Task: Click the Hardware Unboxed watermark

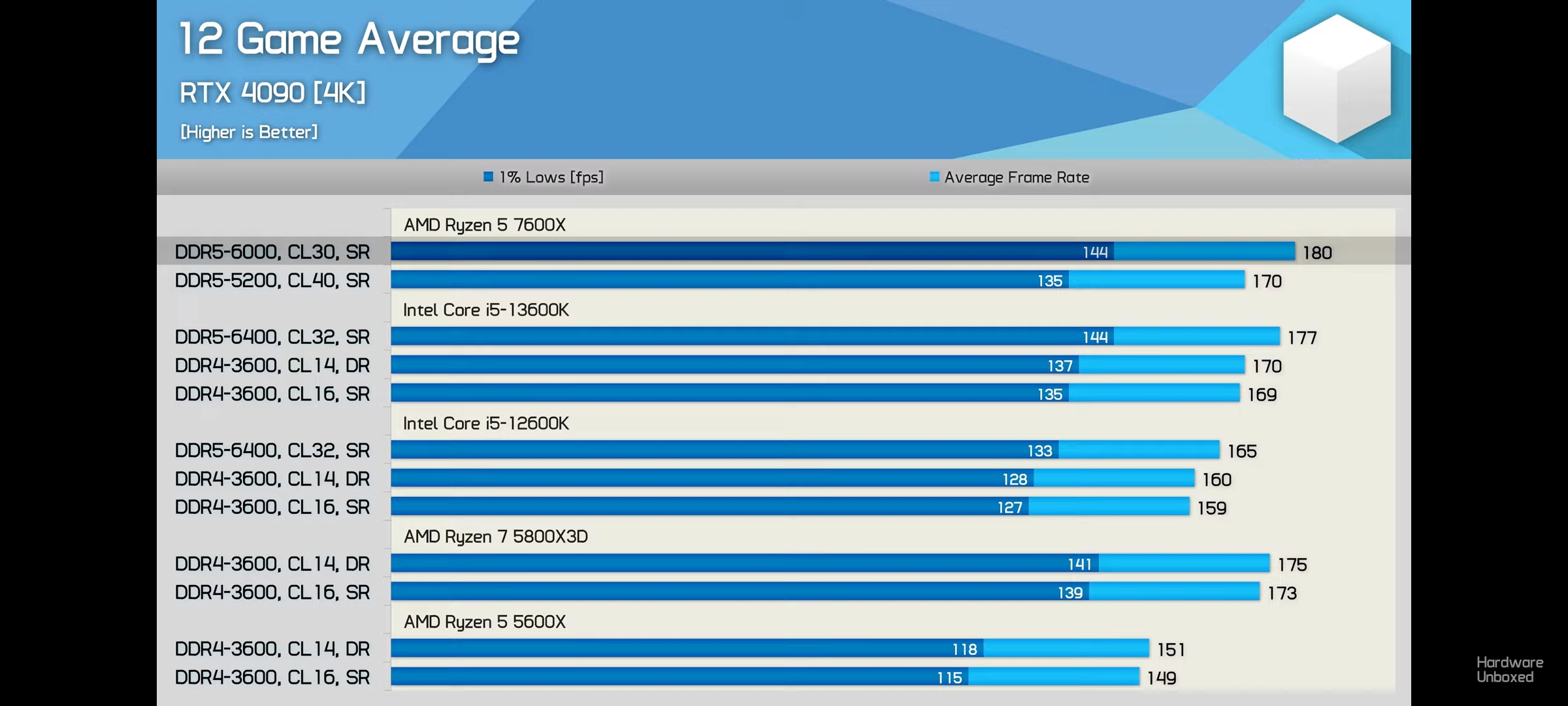Action: click(1509, 669)
